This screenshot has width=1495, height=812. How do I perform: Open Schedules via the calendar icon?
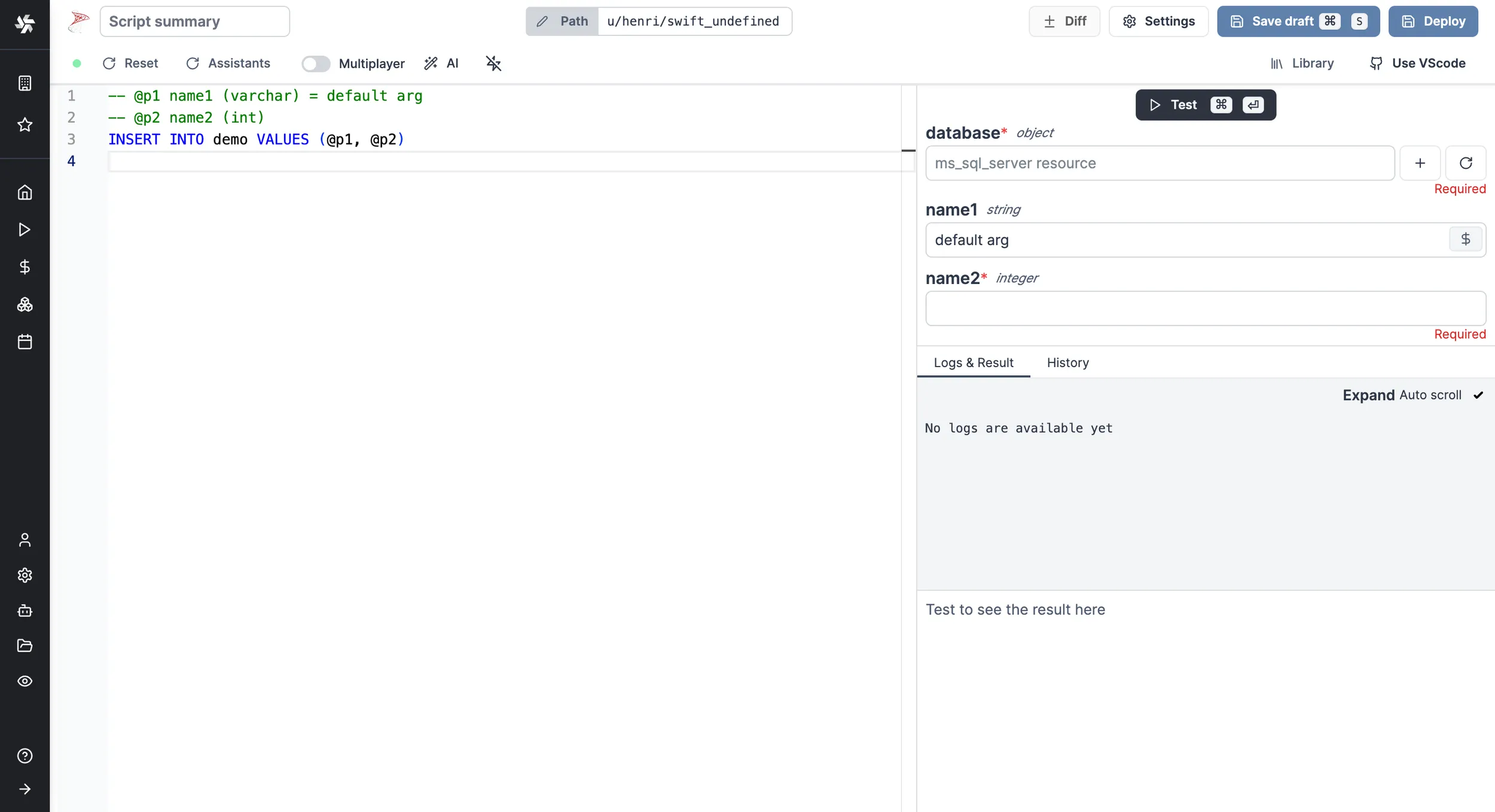point(25,341)
